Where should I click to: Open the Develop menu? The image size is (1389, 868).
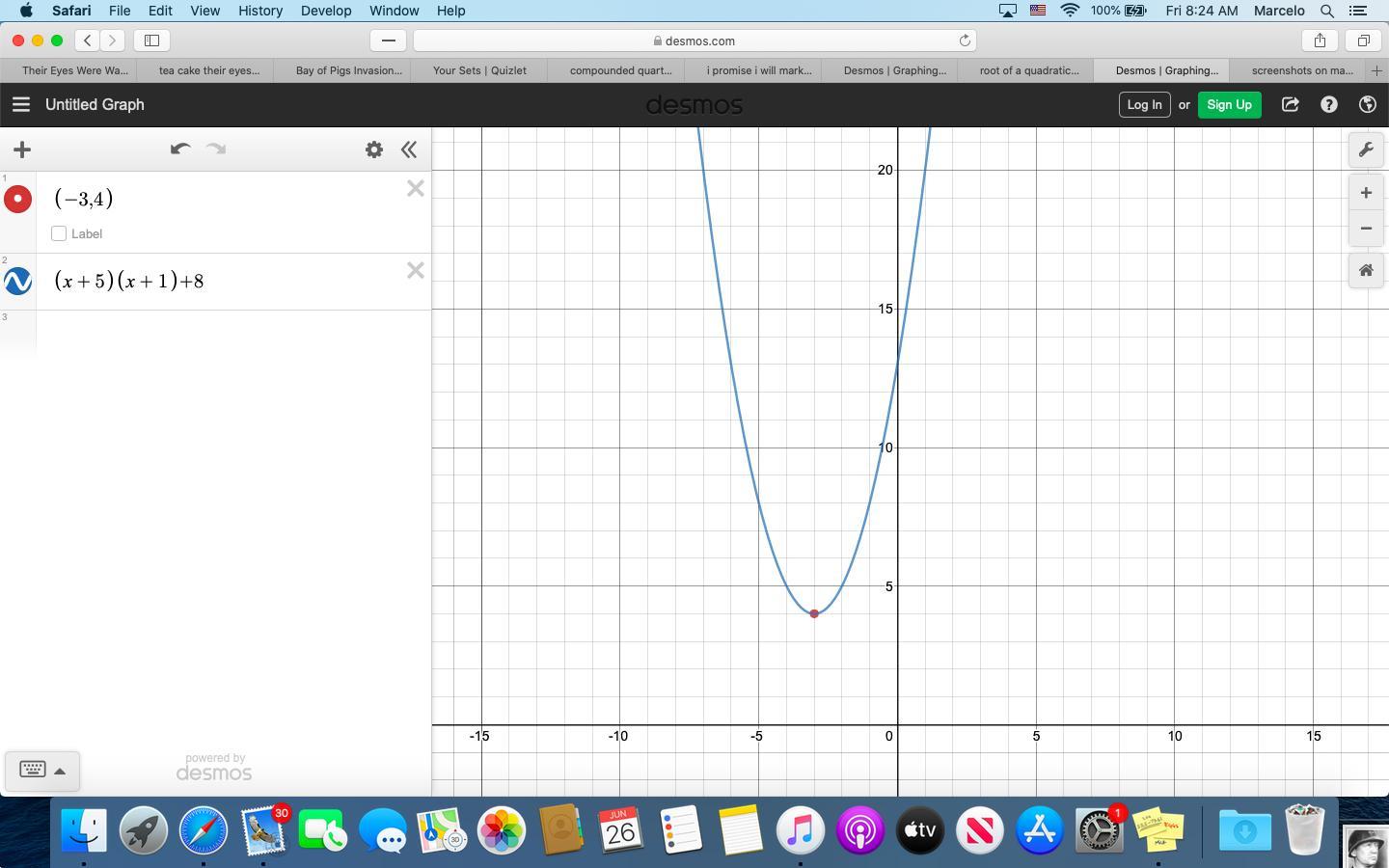tap(326, 11)
